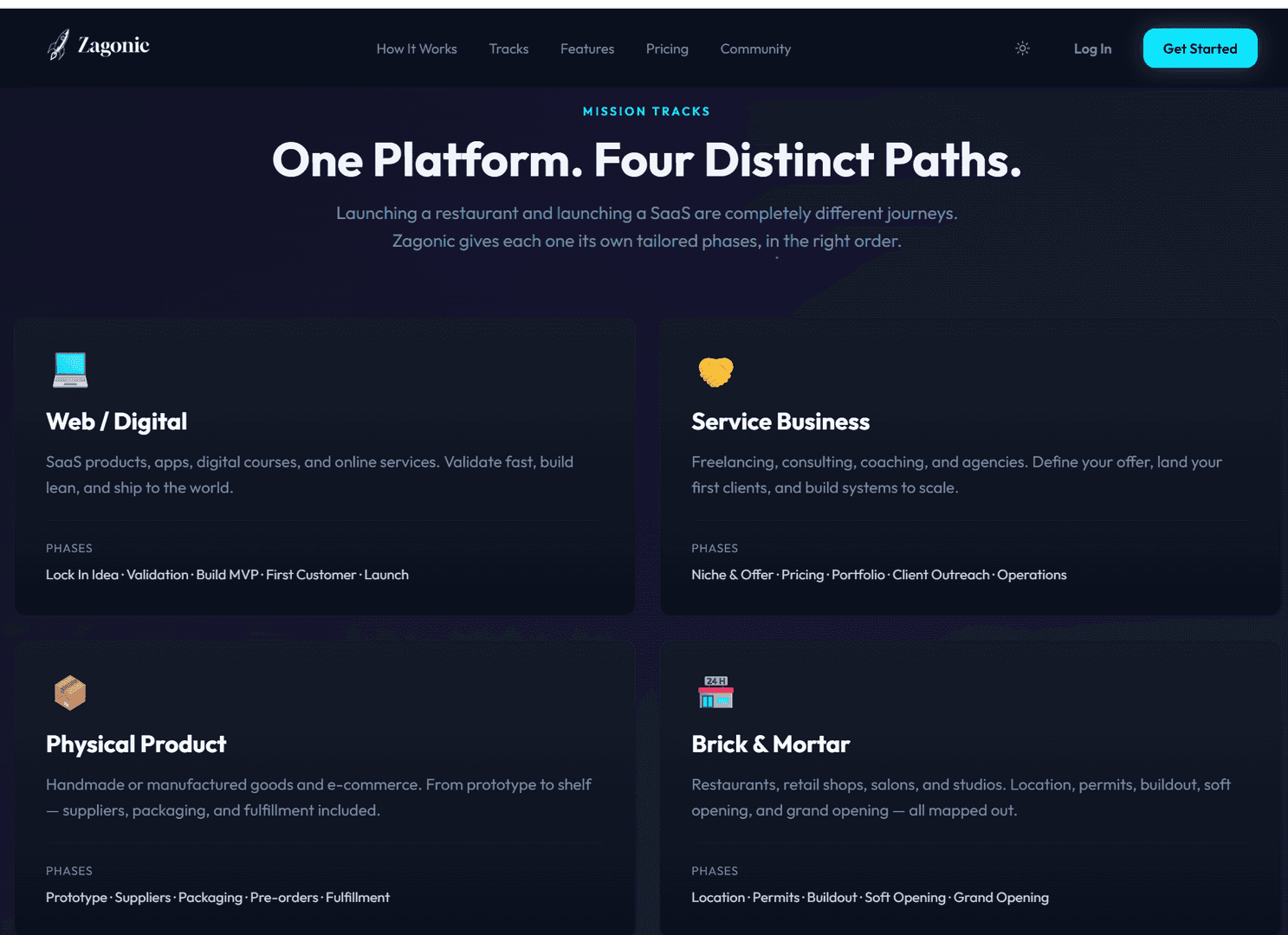
Task: Select the Service Business heading
Action: [780, 422]
